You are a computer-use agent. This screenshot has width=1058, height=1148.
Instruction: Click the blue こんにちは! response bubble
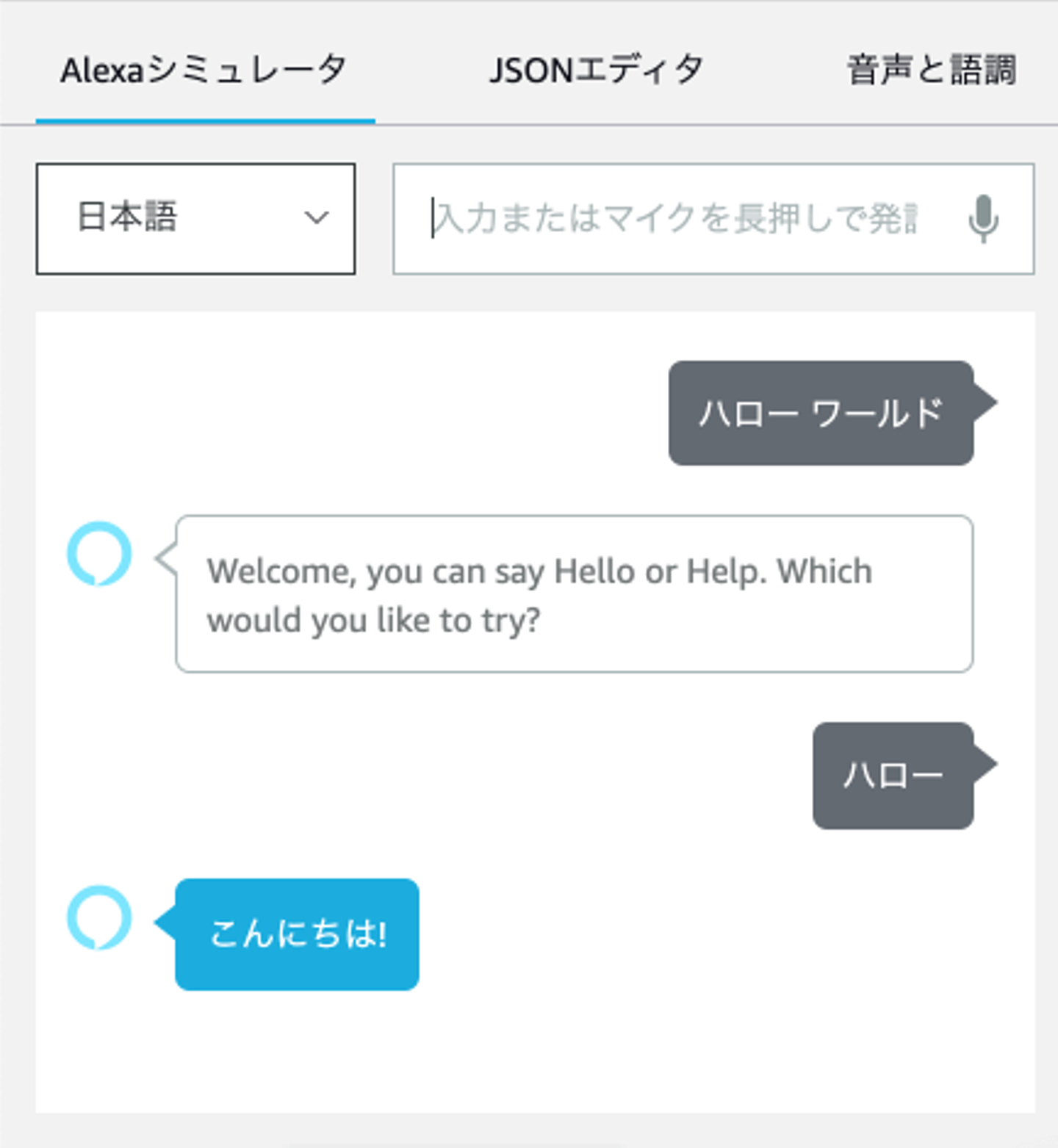pyautogui.click(x=297, y=934)
